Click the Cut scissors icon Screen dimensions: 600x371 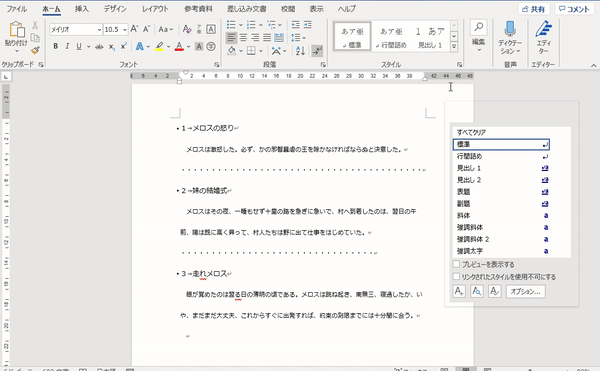click(x=35, y=26)
